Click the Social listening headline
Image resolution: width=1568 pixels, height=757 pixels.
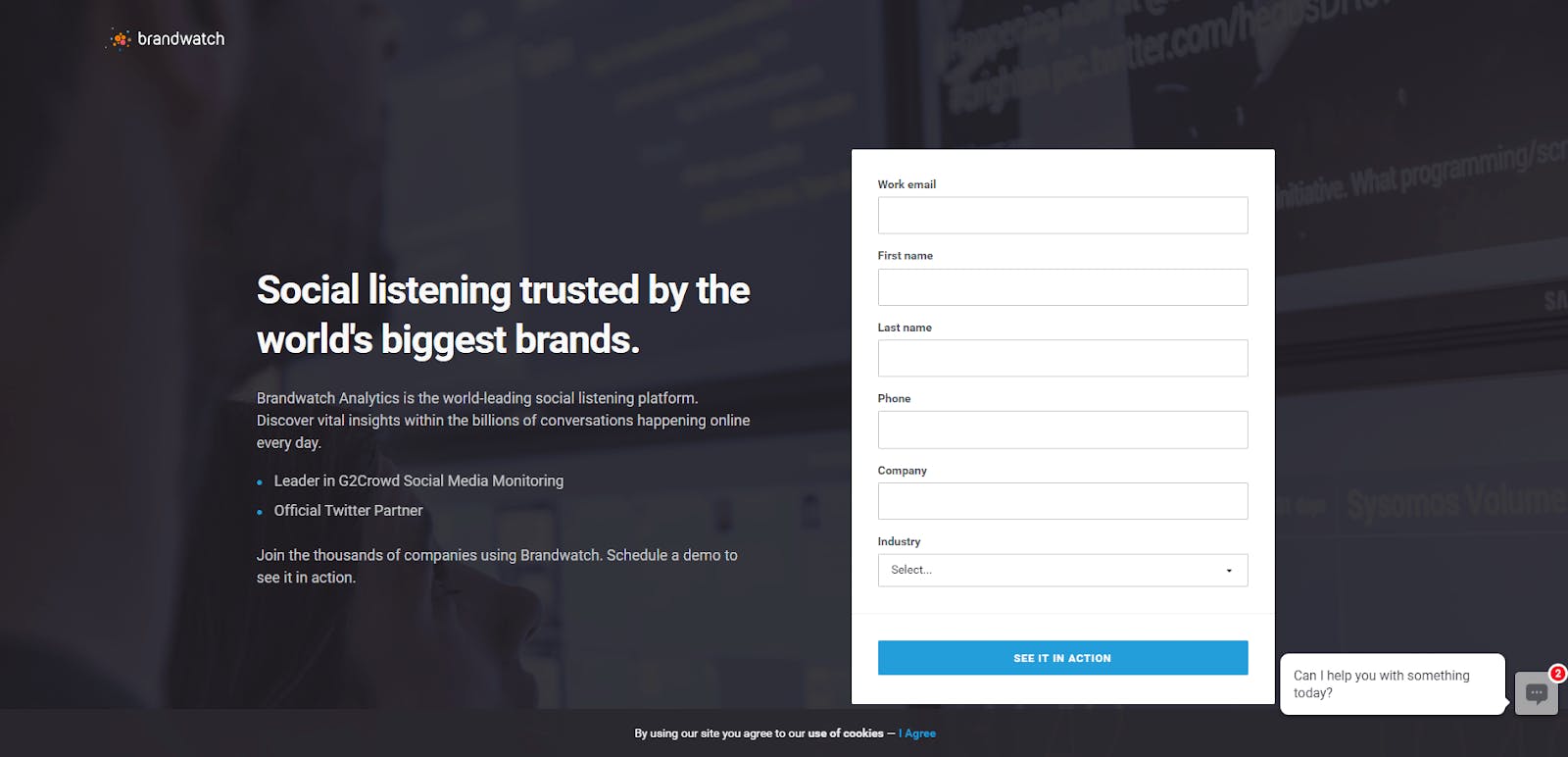click(503, 315)
